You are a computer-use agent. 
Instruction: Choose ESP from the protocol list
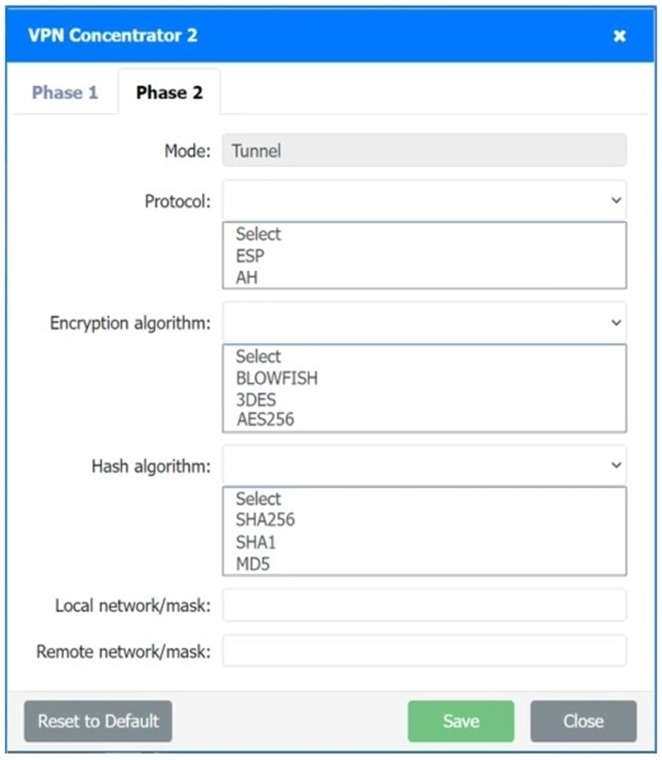(x=251, y=256)
